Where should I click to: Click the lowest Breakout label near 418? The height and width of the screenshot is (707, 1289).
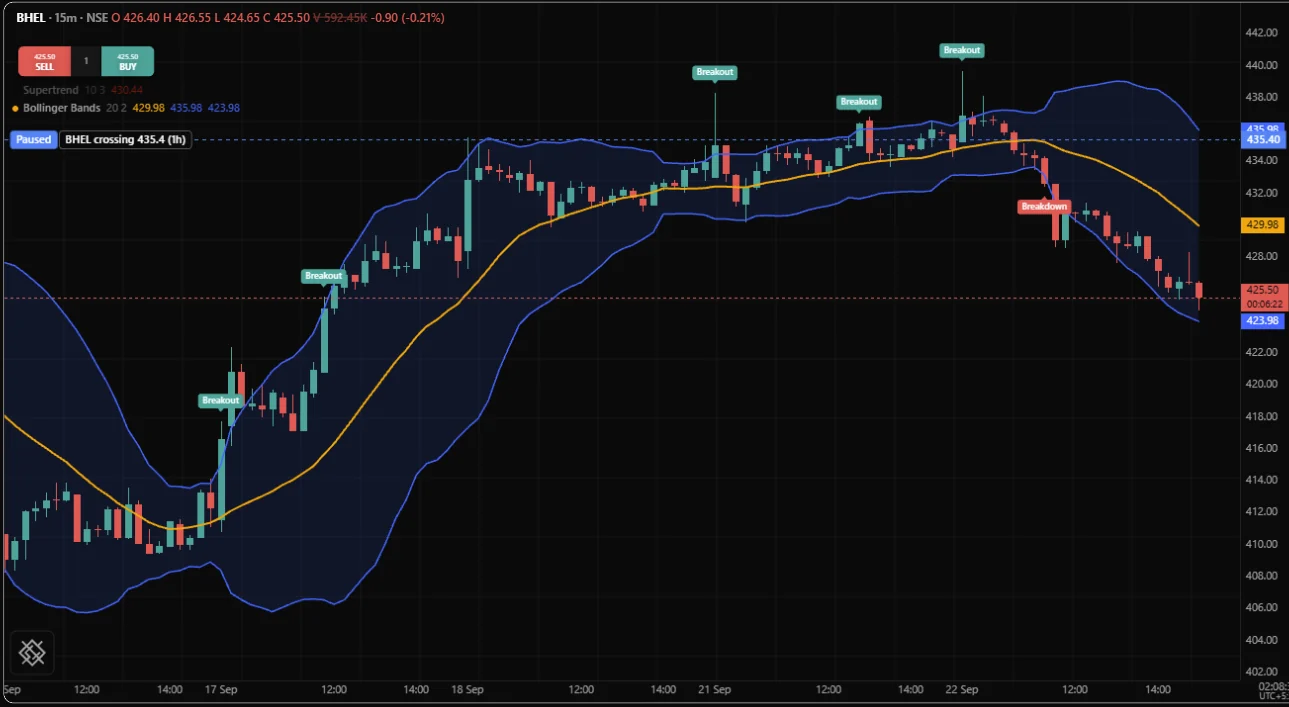pos(221,400)
